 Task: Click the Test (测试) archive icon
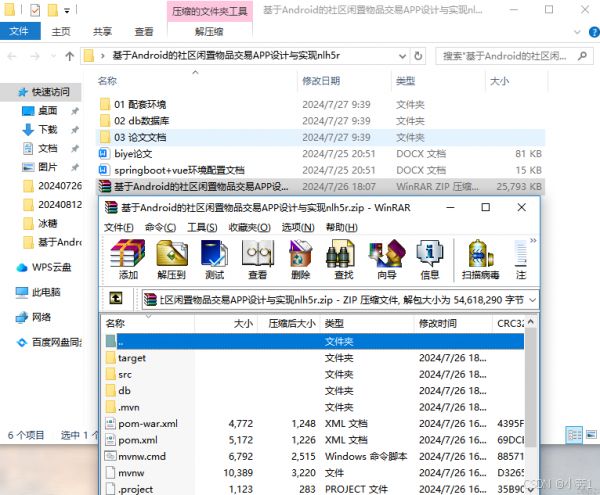pyautogui.click(x=214, y=259)
